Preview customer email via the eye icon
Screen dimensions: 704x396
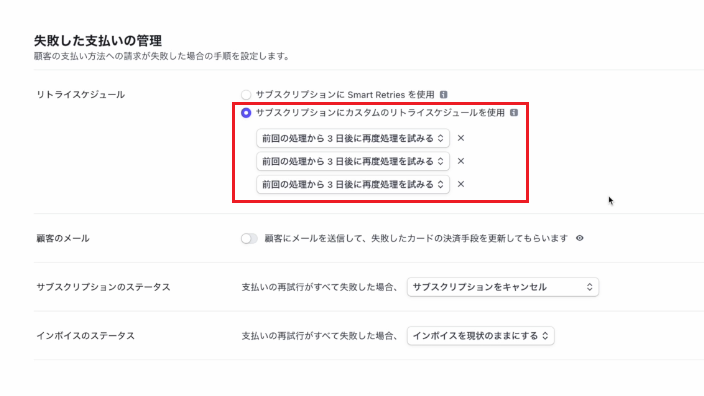coord(580,238)
